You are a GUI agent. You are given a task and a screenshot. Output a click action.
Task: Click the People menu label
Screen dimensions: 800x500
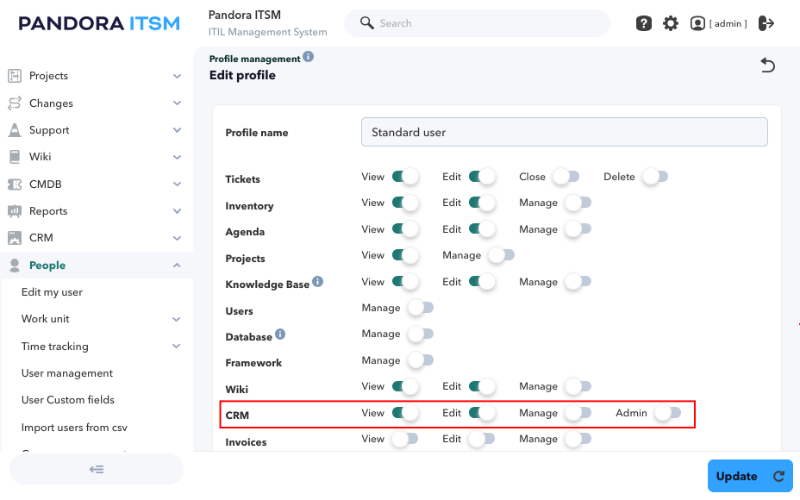47,265
